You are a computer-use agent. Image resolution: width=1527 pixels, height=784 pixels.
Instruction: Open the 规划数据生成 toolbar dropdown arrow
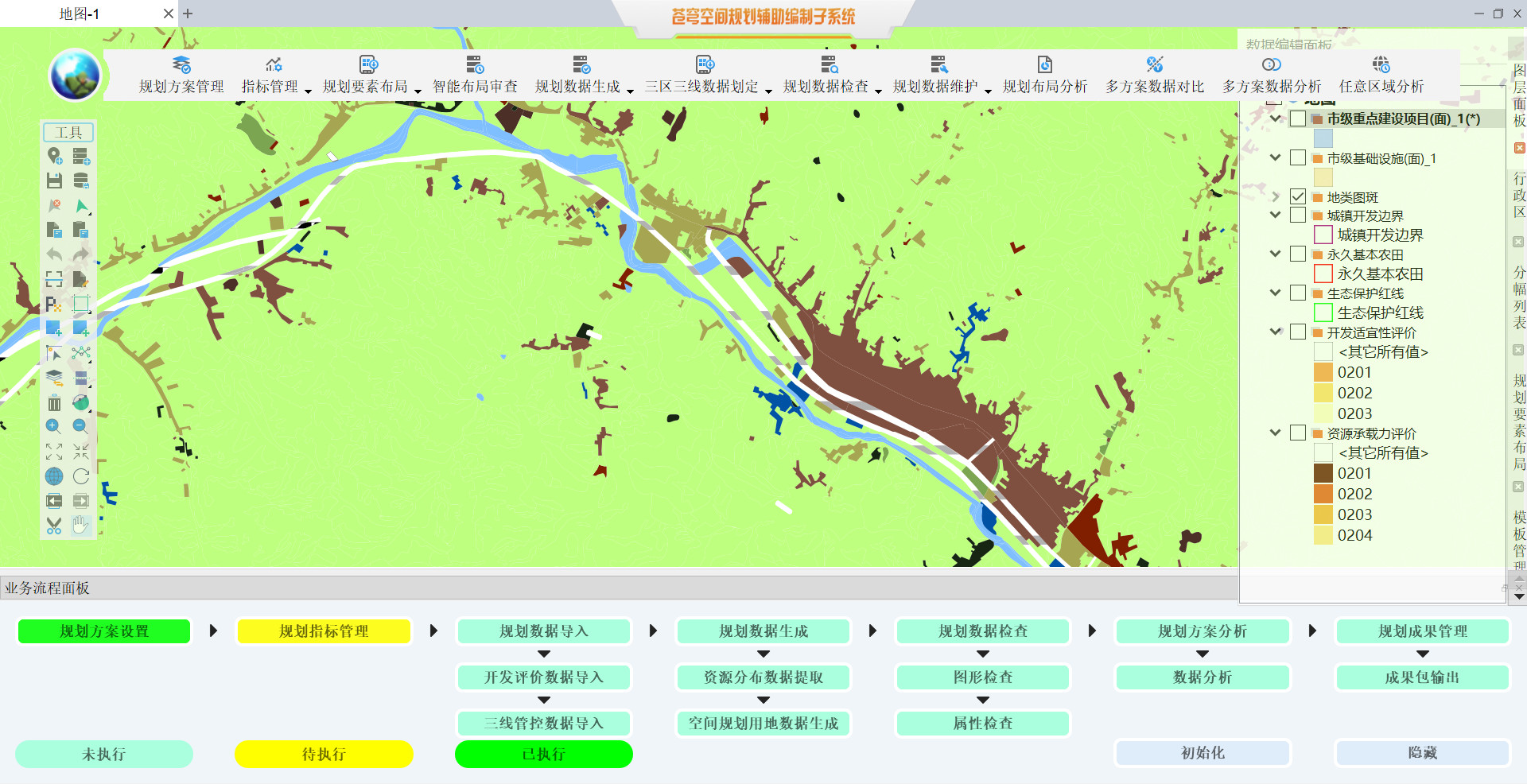pos(630,91)
